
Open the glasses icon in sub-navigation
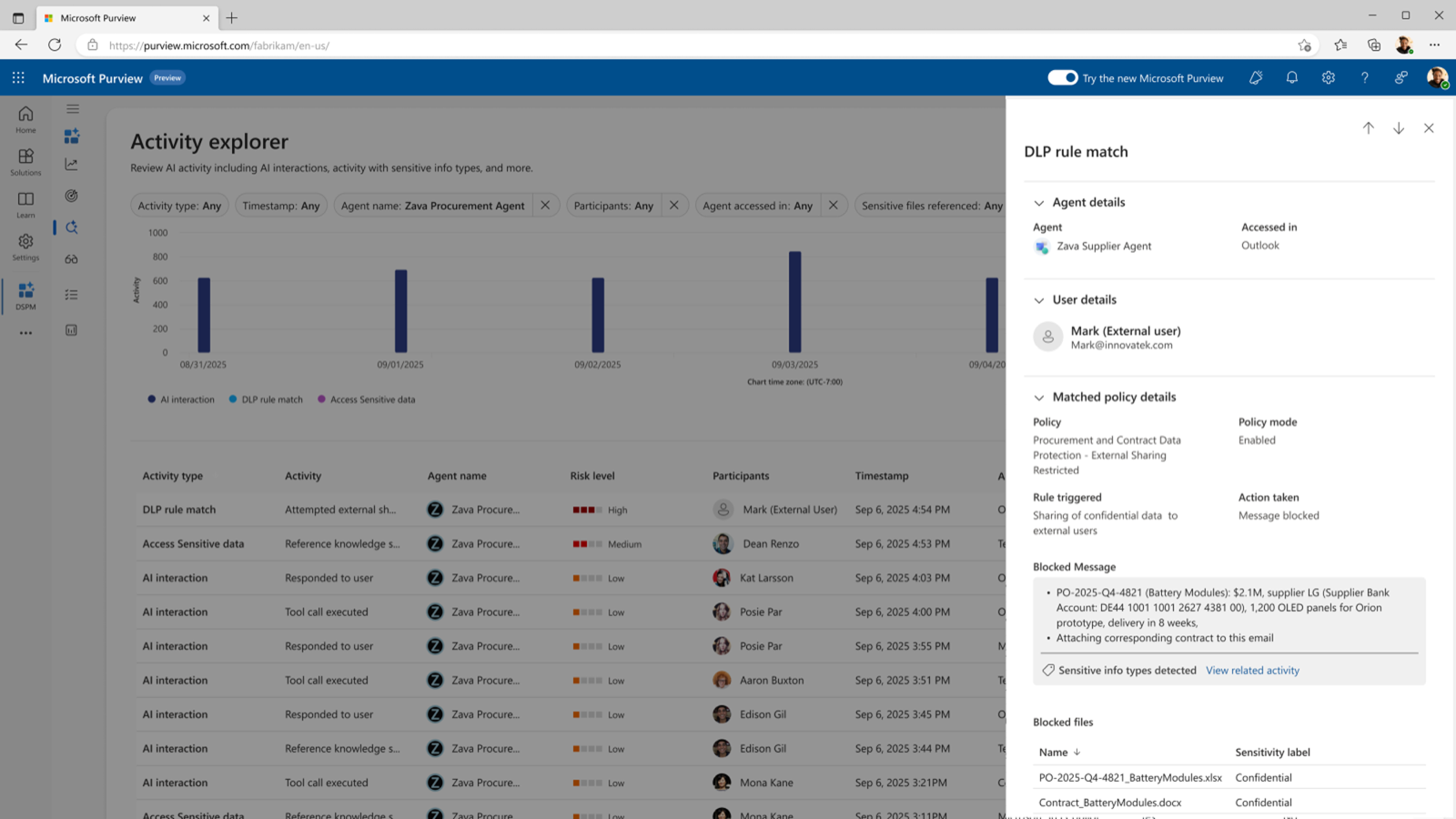(72, 259)
